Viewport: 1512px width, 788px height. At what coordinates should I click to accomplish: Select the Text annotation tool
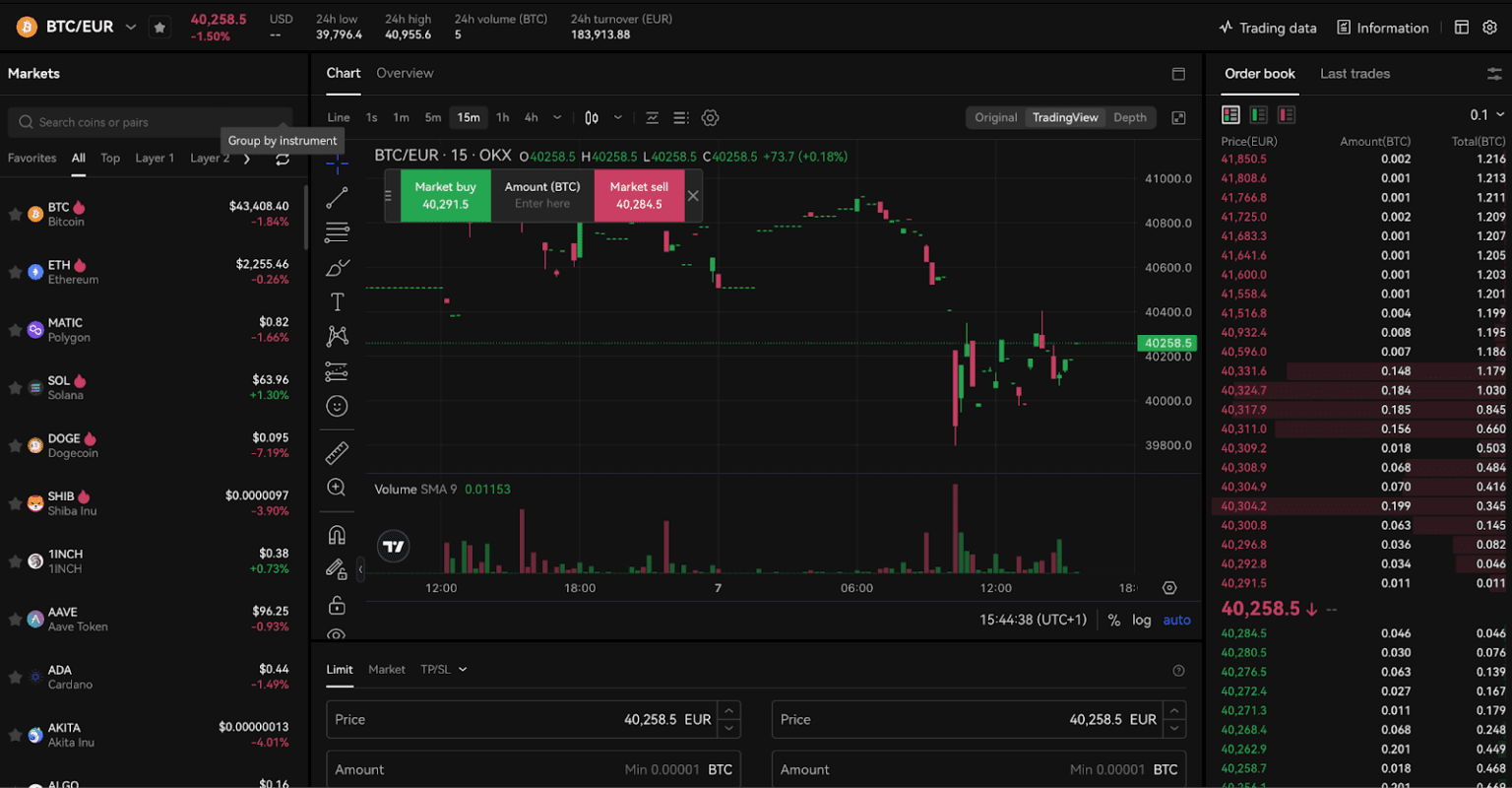click(338, 301)
